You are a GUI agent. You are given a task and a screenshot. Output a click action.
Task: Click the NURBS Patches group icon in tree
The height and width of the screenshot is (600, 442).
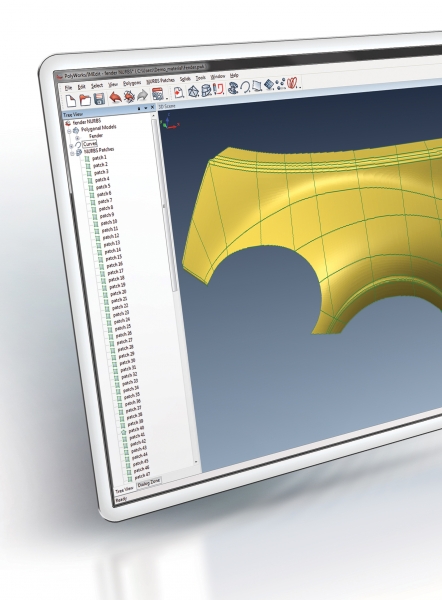(79, 152)
